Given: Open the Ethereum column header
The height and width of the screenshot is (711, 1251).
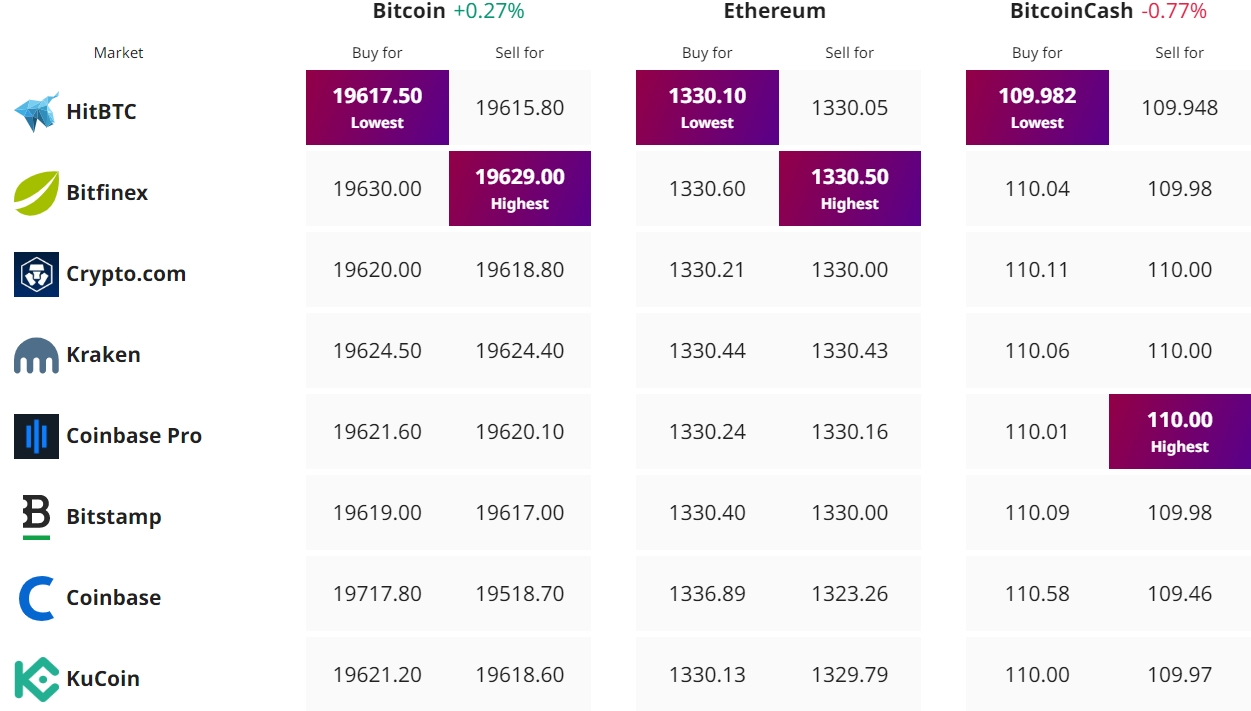Looking at the screenshot, I should pyautogui.click(x=775, y=11).
